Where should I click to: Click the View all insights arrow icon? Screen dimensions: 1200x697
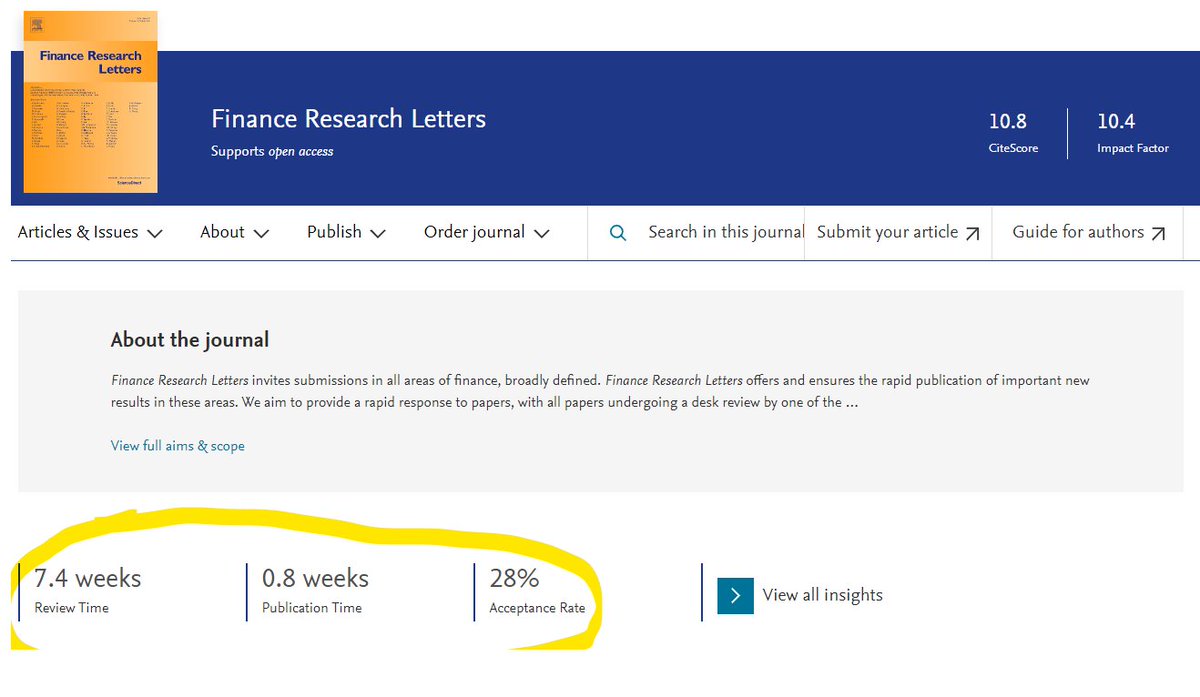pyautogui.click(x=735, y=596)
